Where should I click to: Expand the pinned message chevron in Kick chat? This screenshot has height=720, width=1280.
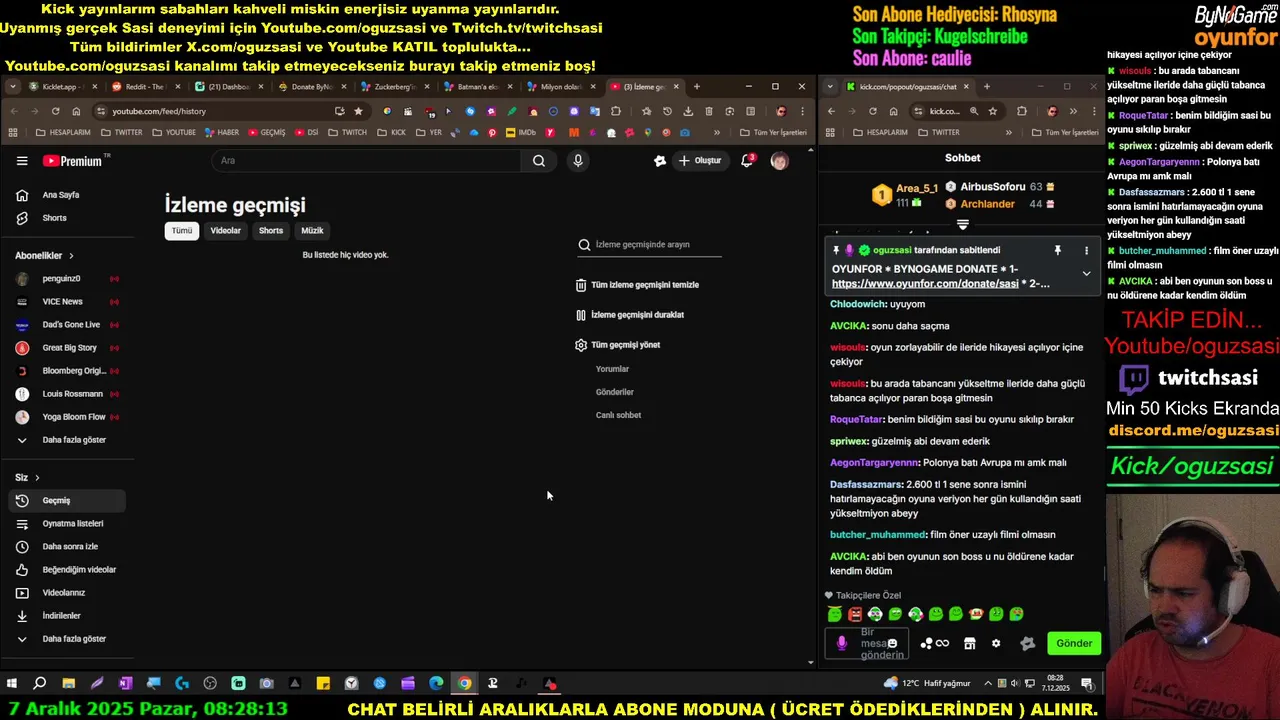[1086, 273]
